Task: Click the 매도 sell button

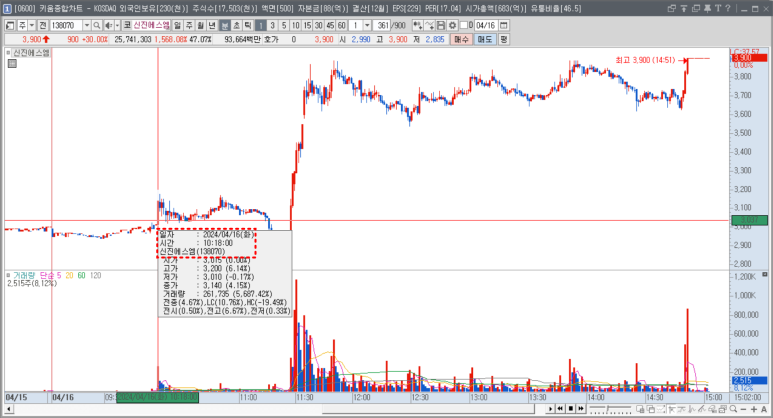Action: coord(485,39)
